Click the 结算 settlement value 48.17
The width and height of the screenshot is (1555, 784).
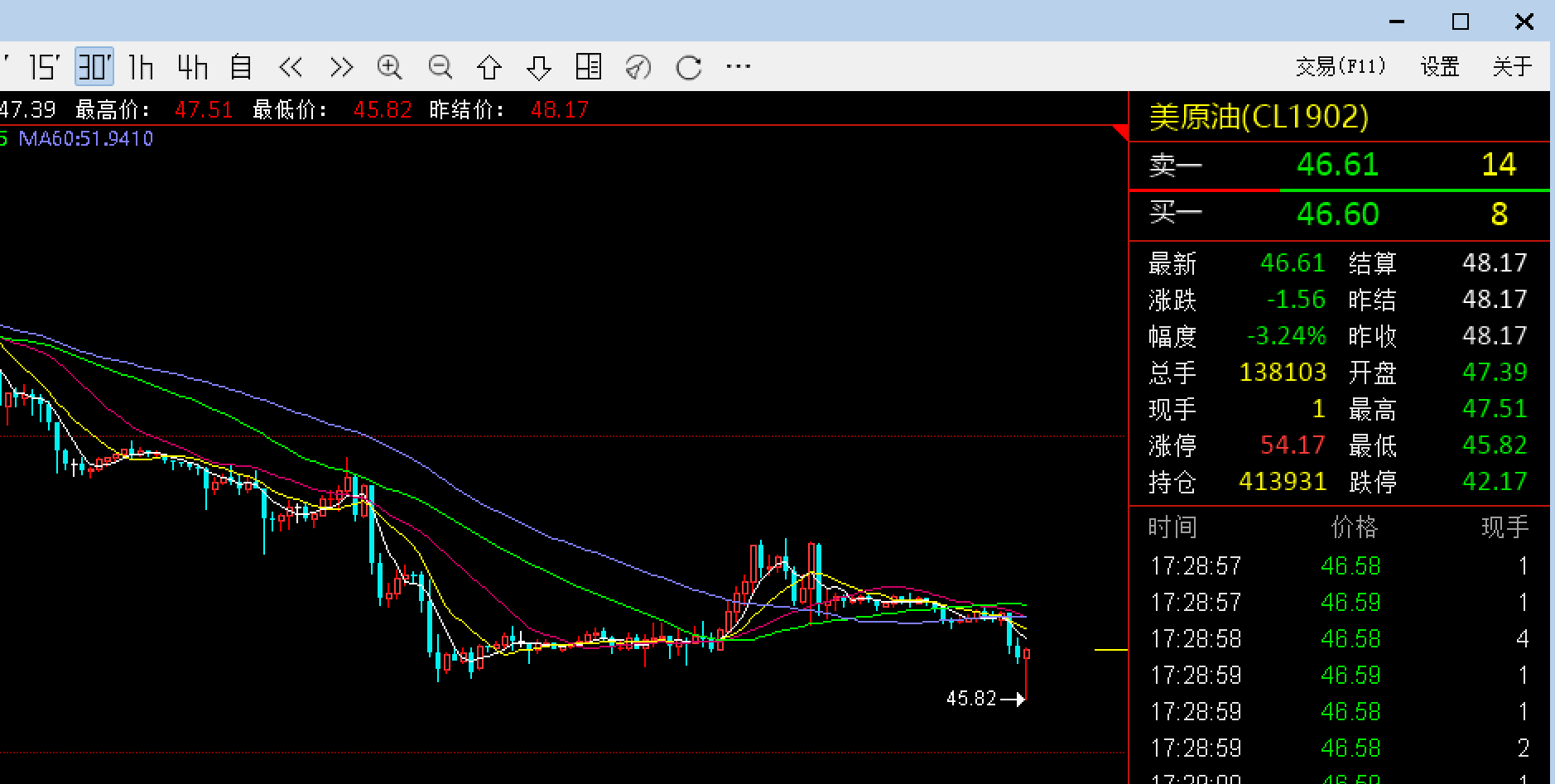tap(1495, 263)
